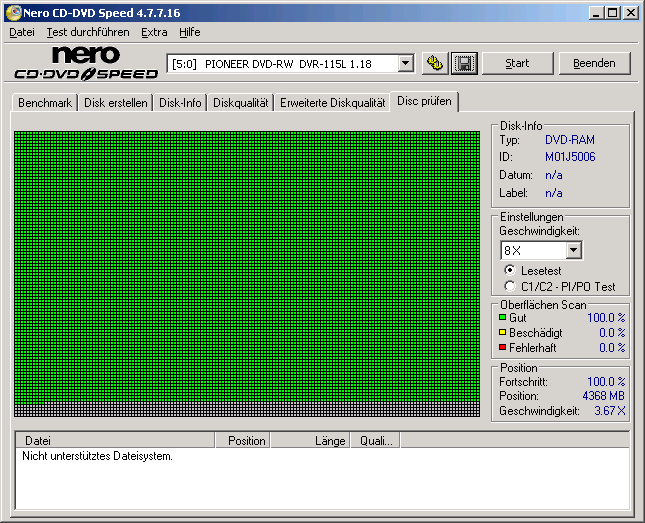This screenshot has height=523, width=645.
Task: Click the Datei column header
Action: coord(115,441)
